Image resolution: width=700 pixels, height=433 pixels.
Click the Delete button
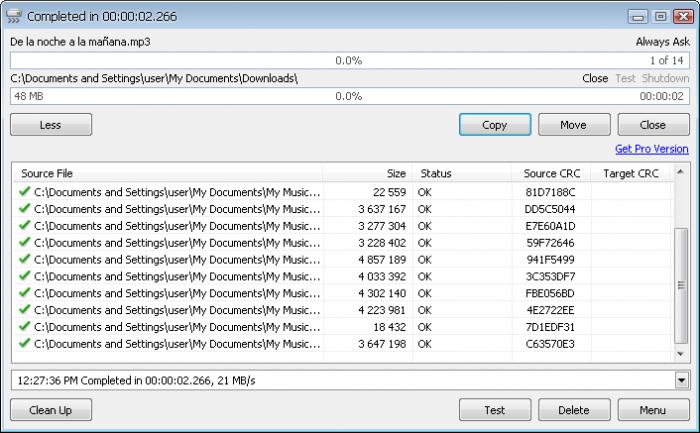pos(574,410)
